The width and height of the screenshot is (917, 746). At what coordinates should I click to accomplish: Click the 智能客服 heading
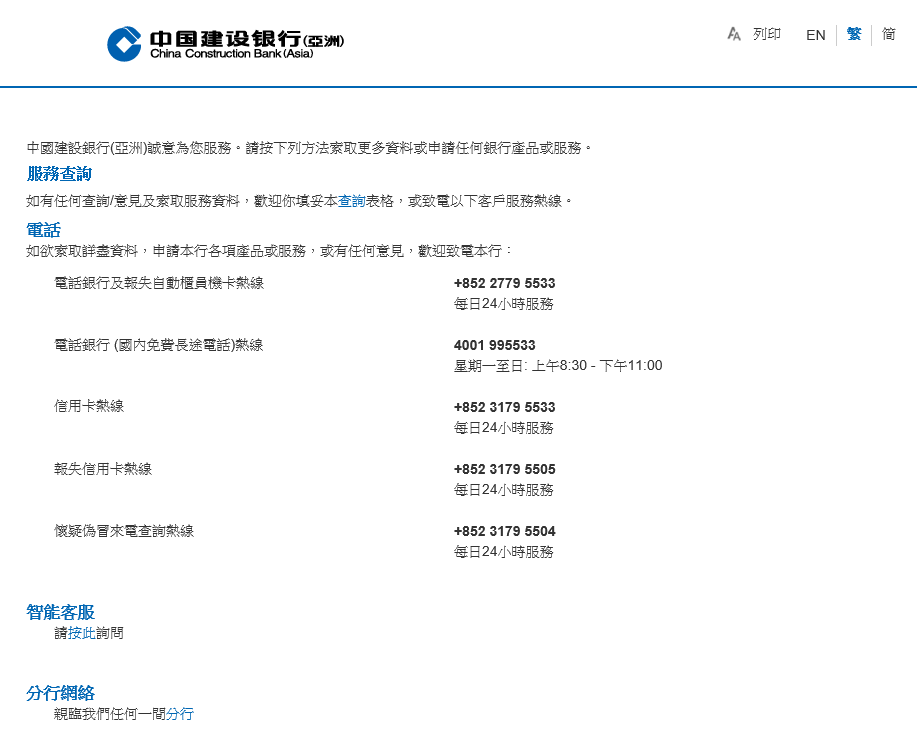pos(61,612)
